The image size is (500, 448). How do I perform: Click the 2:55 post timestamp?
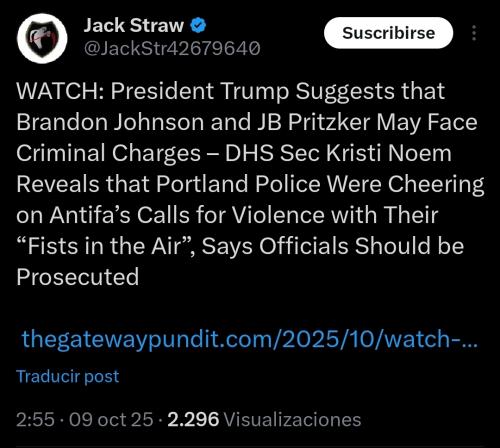35,419
